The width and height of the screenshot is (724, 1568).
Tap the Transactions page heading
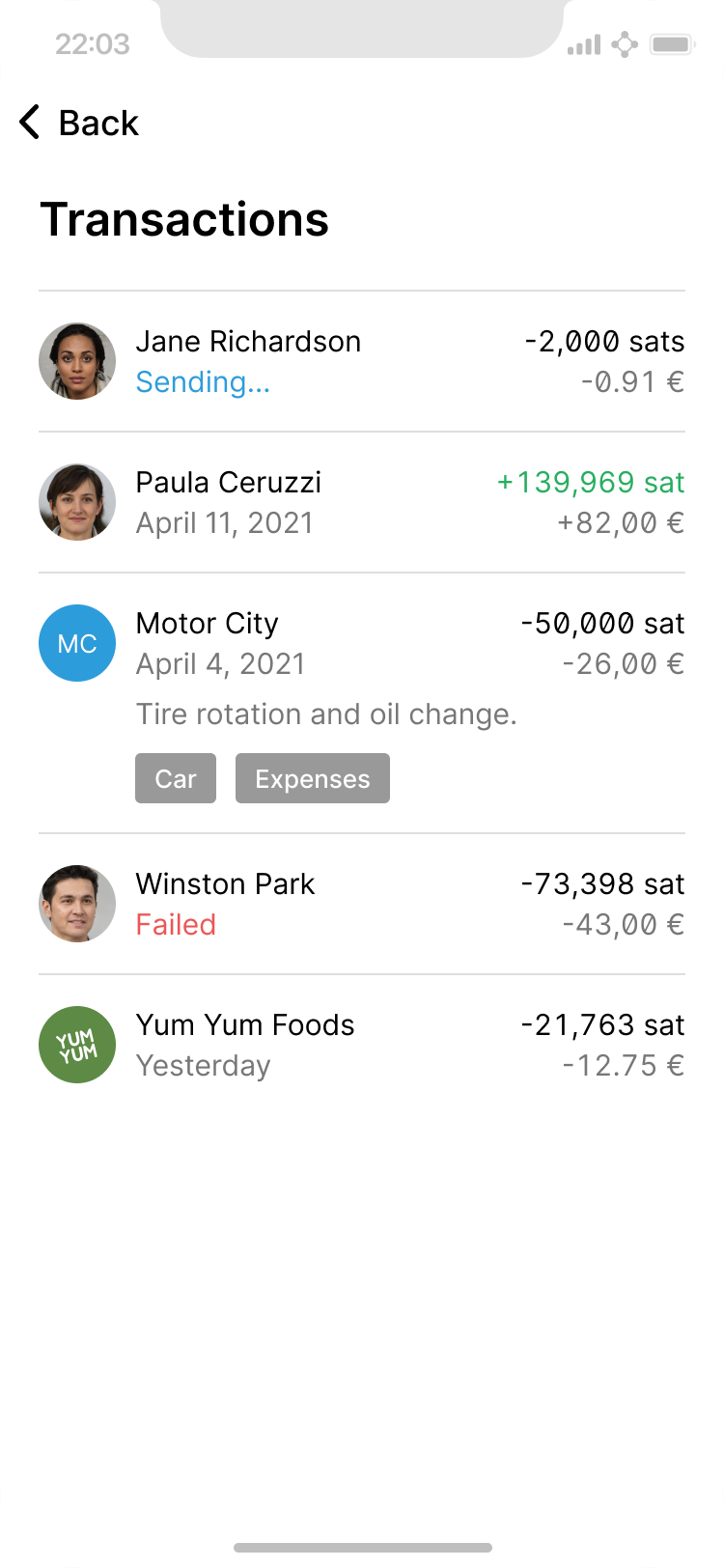(x=184, y=219)
